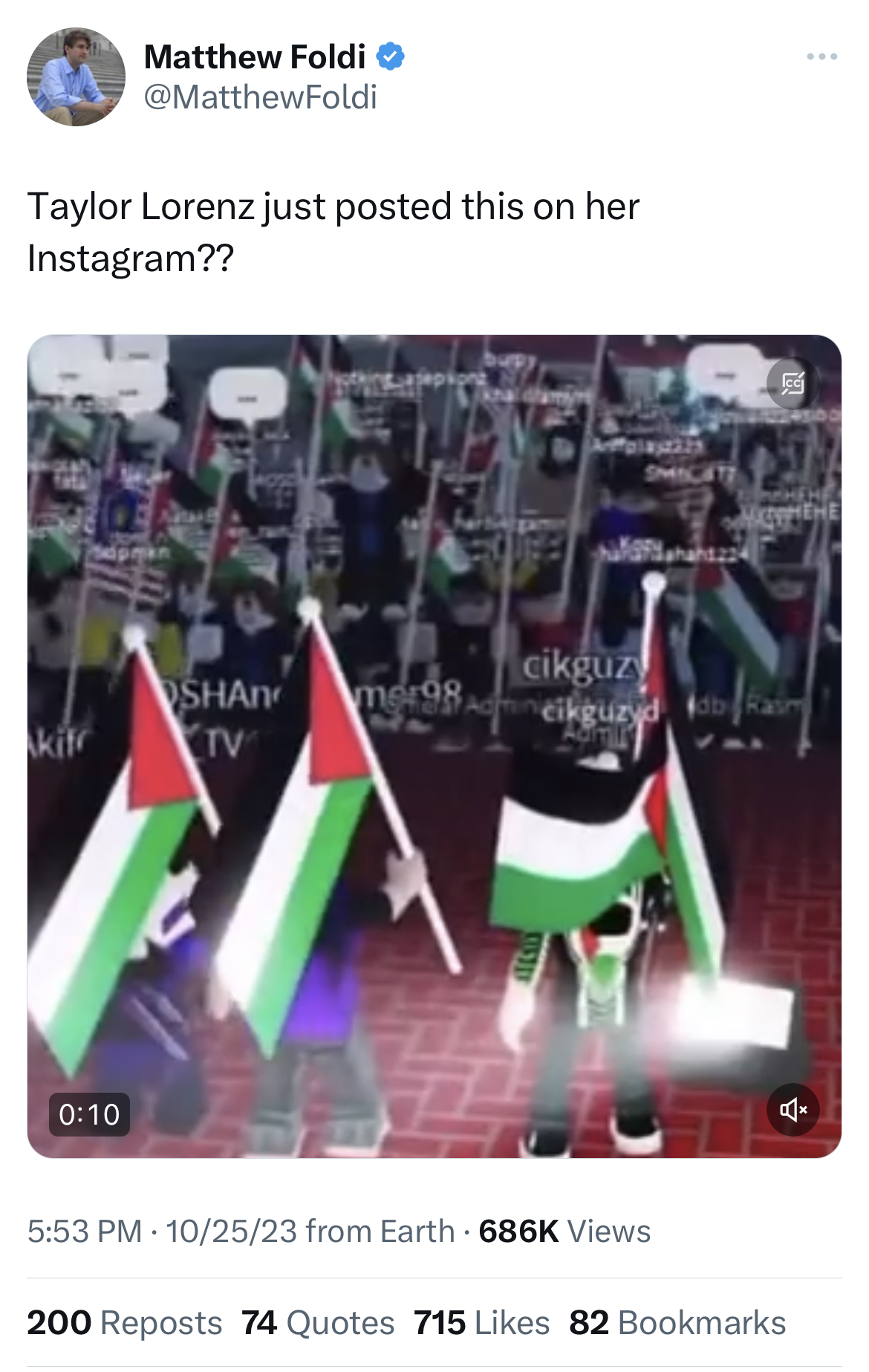Click the 0:10 video duration badge
This screenshot has width=869, height=1372.
(x=89, y=1114)
